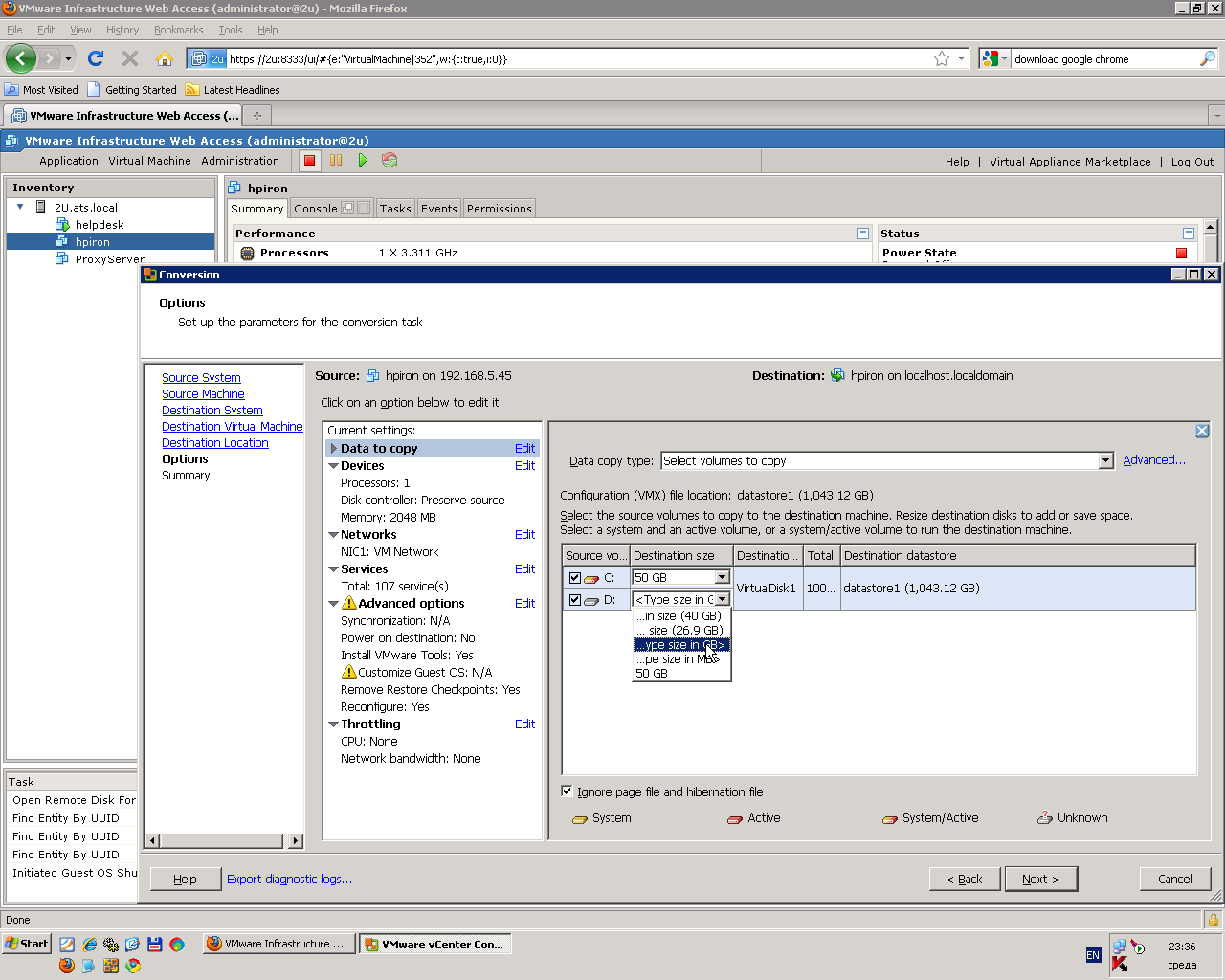Collapse the Devices settings section
Image resolution: width=1225 pixels, height=980 pixels.
pyautogui.click(x=333, y=466)
